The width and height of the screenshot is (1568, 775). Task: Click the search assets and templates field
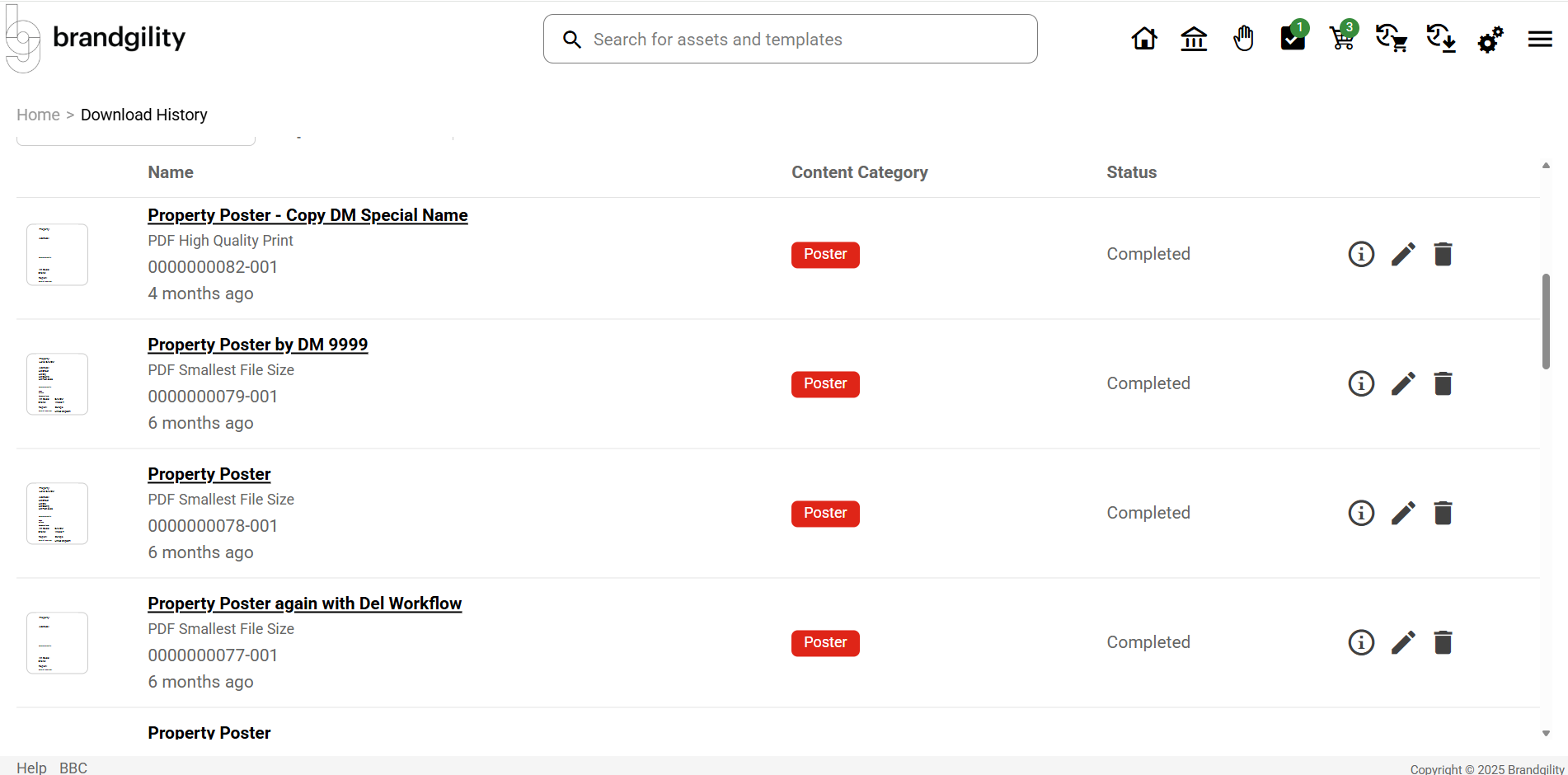point(790,39)
